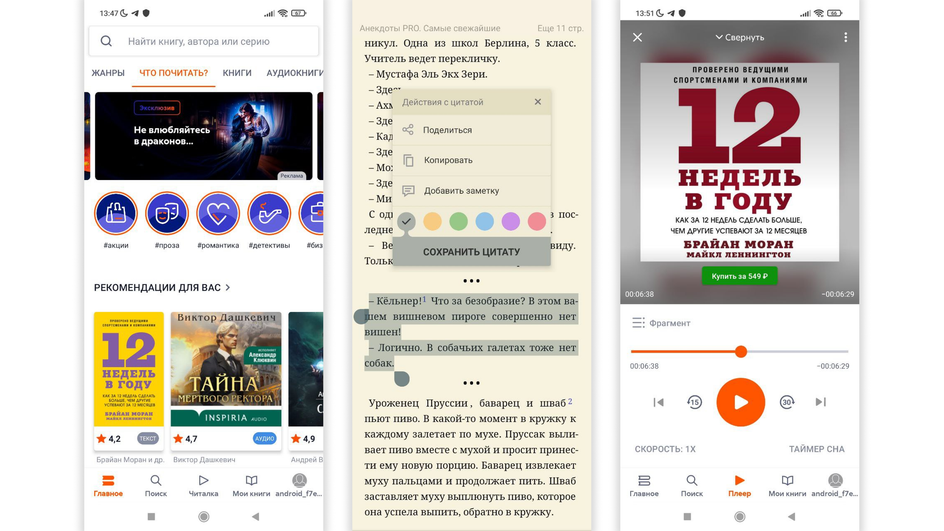Open the three-dot player options menu
The height and width of the screenshot is (531, 944).
click(845, 37)
